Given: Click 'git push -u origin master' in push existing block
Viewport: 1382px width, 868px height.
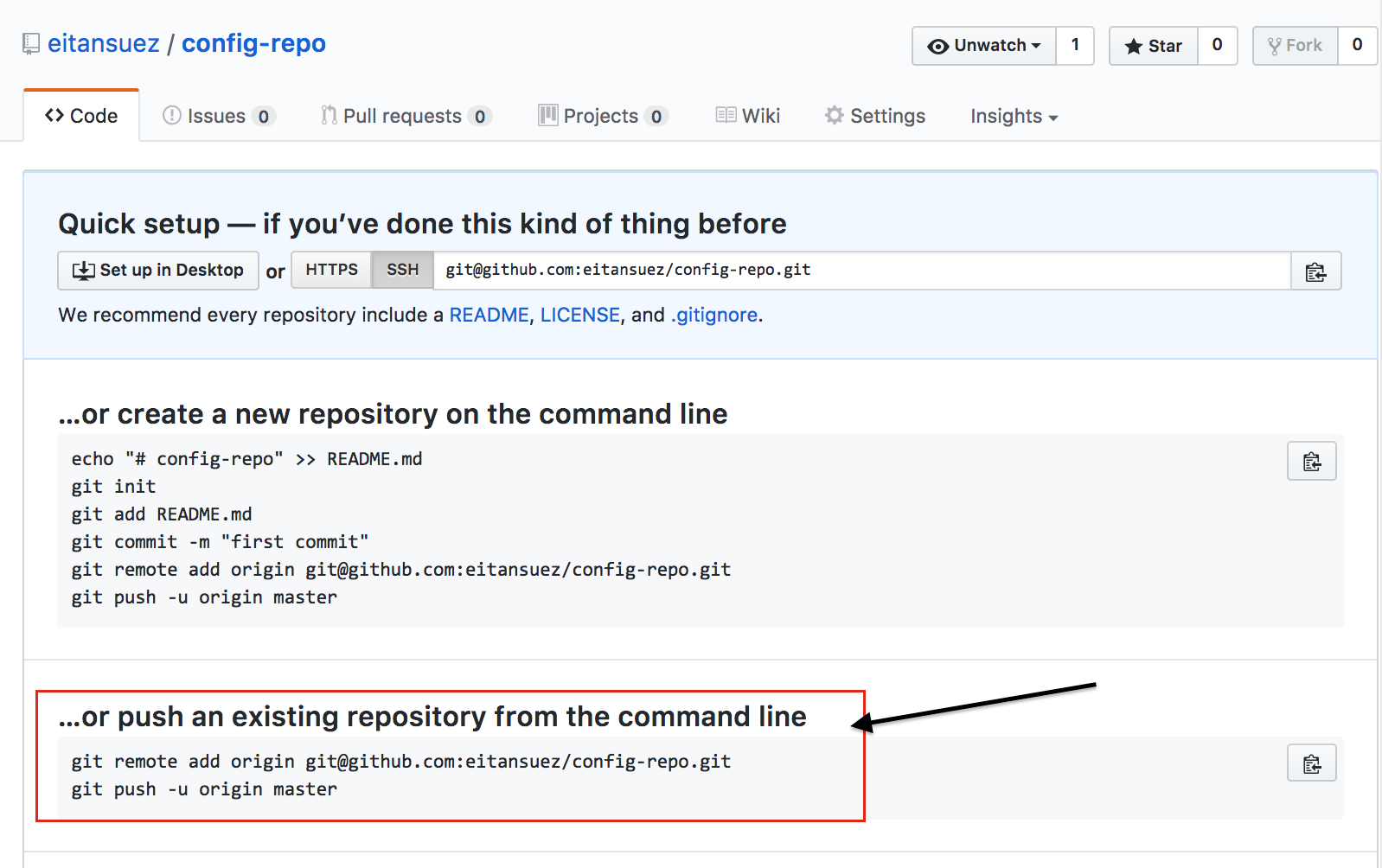Looking at the screenshot, I should [204, 789].
